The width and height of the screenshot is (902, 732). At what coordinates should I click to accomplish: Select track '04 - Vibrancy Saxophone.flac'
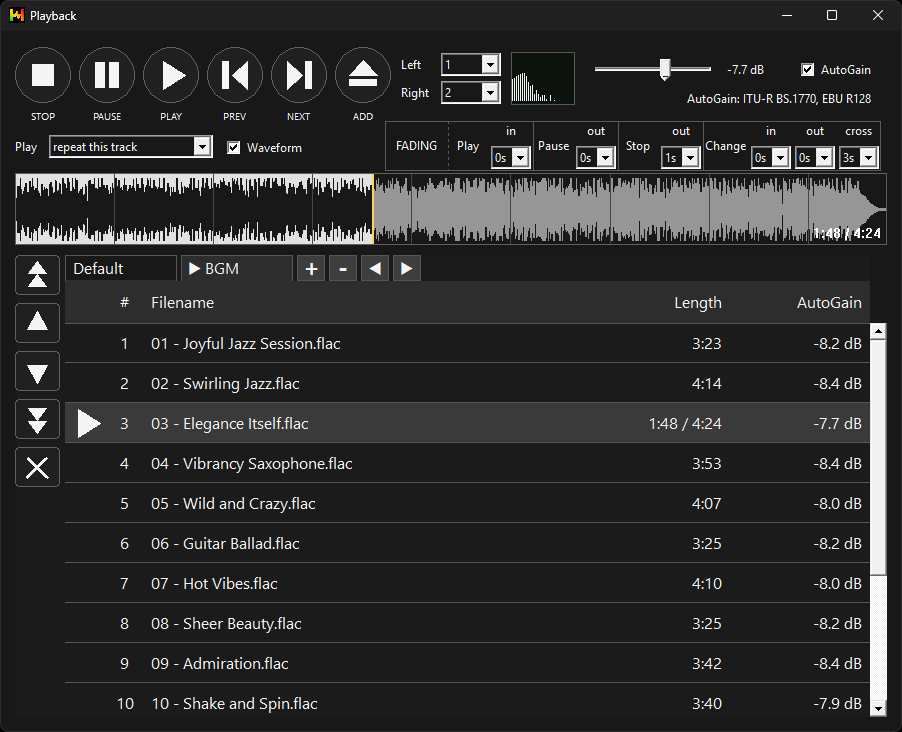[467, 463]
